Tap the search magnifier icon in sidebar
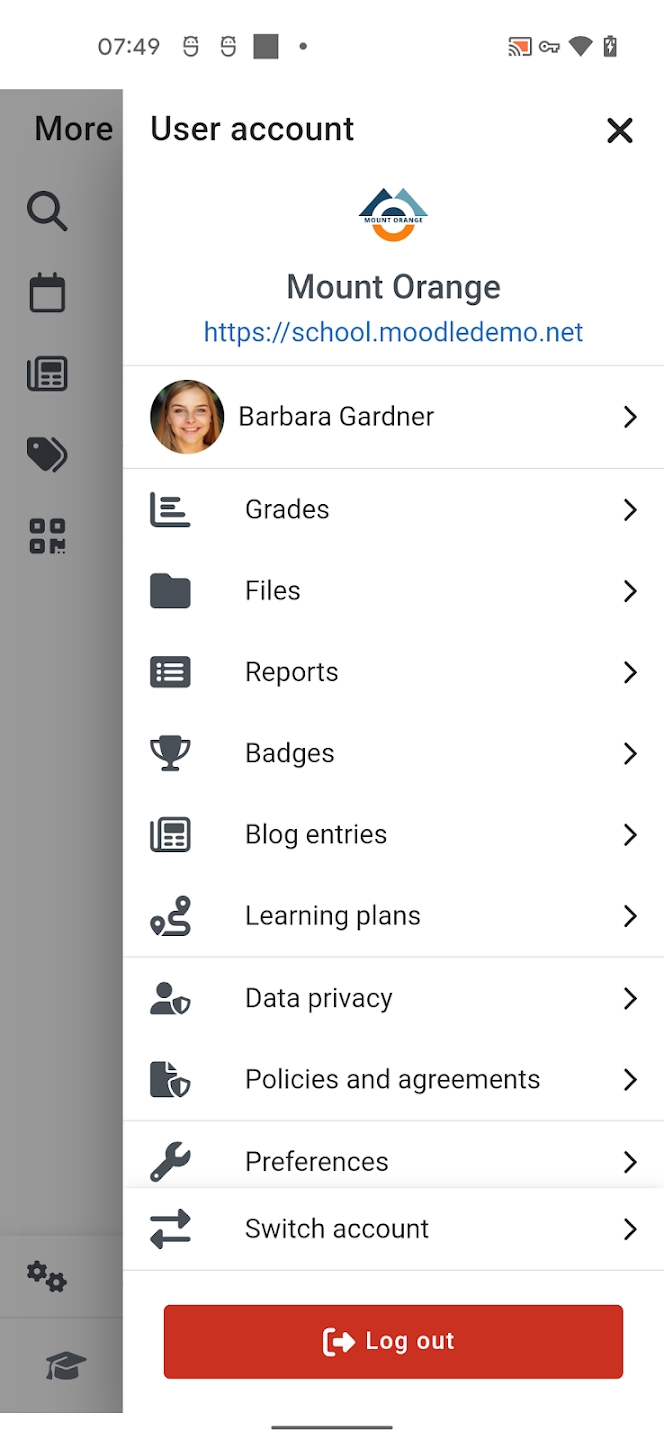This screenshot has width=664, height=1440. [47, 211]
